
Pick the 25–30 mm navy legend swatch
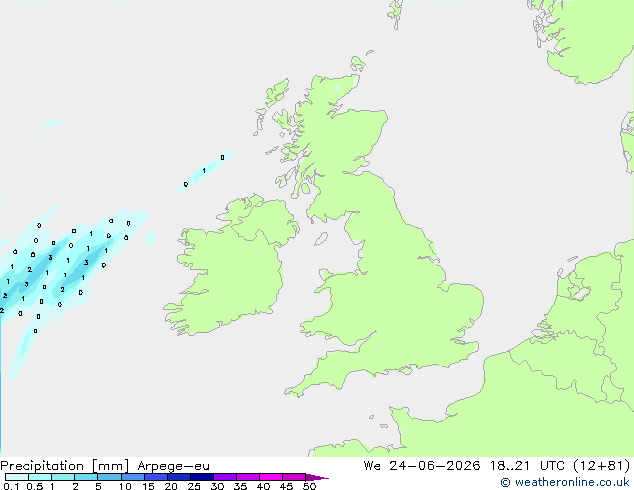click(202, 477)
